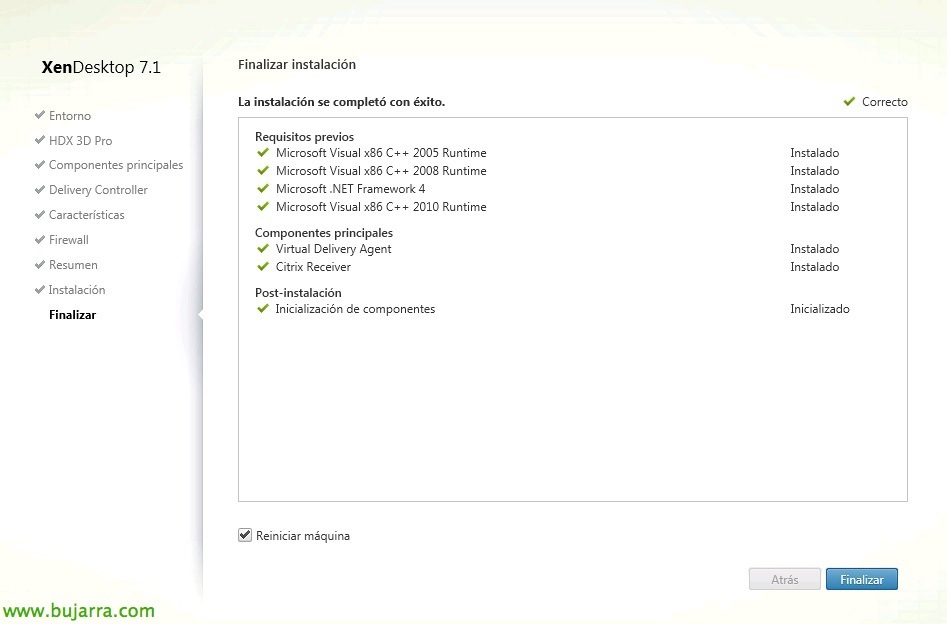Select the Finalizar wizard step in sidebar

click(72, 315)
